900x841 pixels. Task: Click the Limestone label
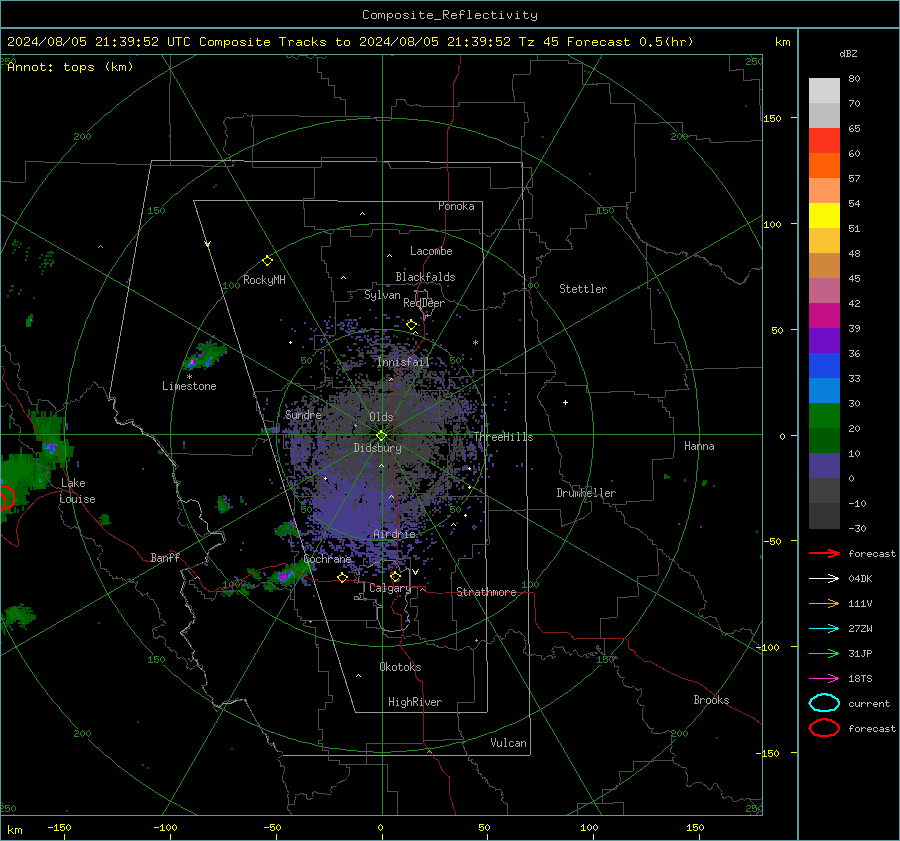coord(189,386)
